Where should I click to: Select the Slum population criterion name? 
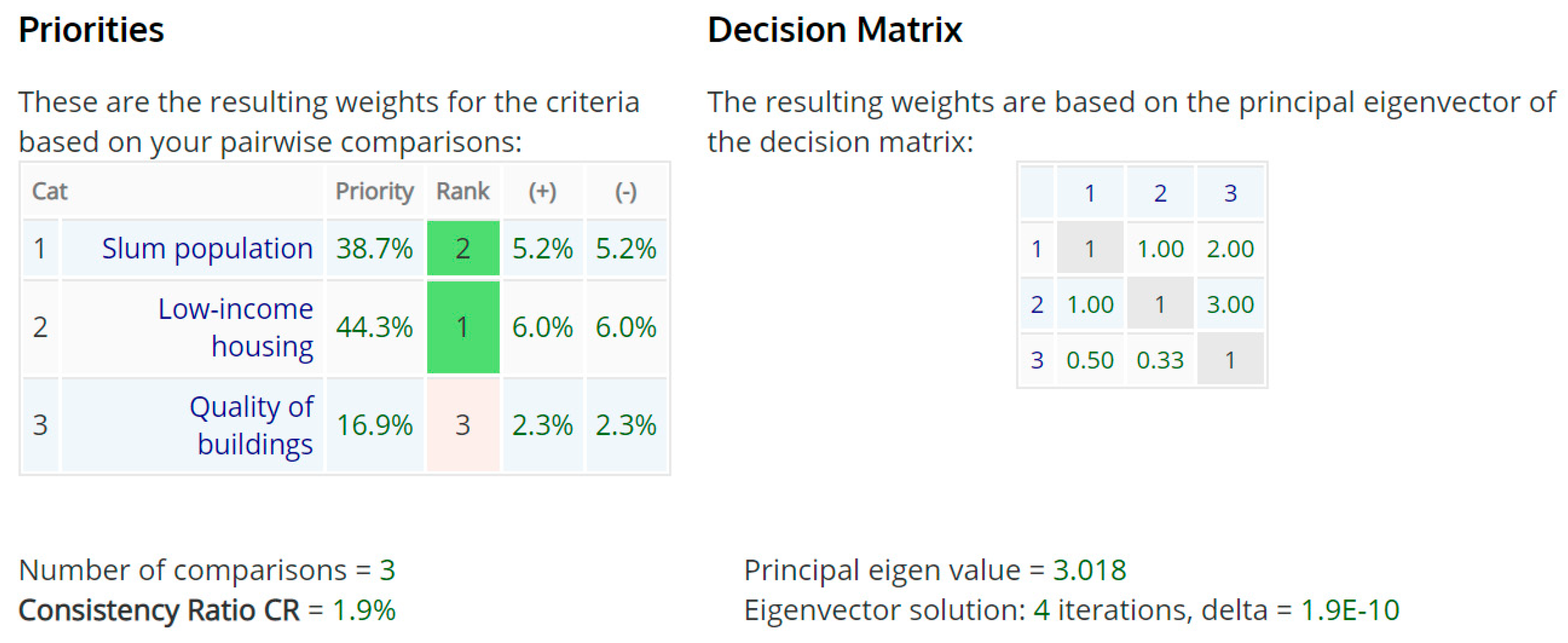point(207,248)
